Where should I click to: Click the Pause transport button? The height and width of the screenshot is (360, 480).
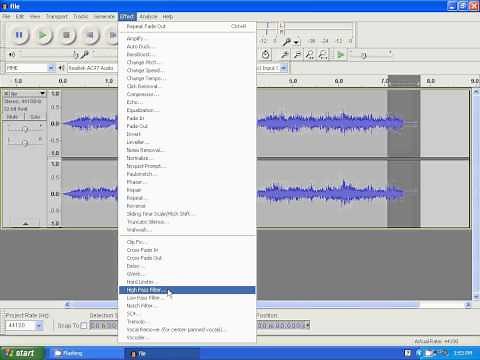(x=19, y=35)
